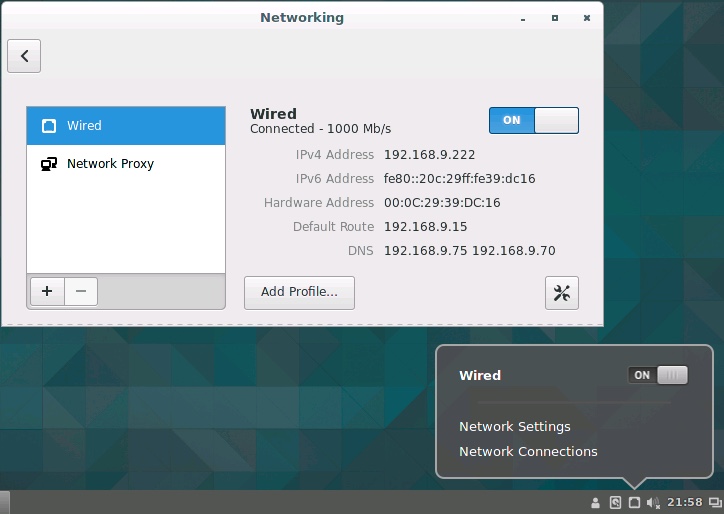Click the wired network tray icon
This screenshot has width=724, height=514.
pyautogui.click(x=634, y=503)
